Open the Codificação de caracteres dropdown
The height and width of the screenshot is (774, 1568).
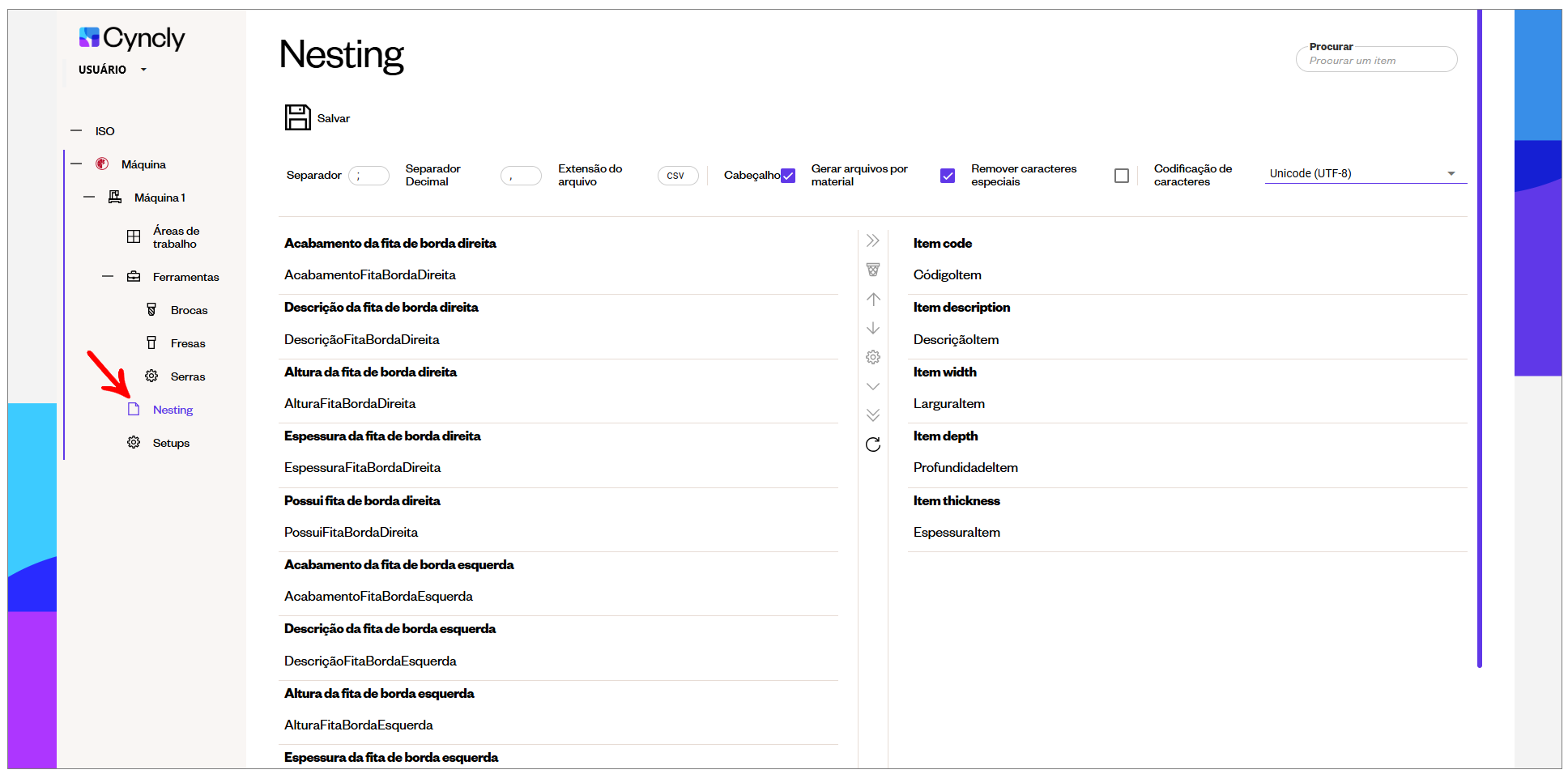[1366, 173]
